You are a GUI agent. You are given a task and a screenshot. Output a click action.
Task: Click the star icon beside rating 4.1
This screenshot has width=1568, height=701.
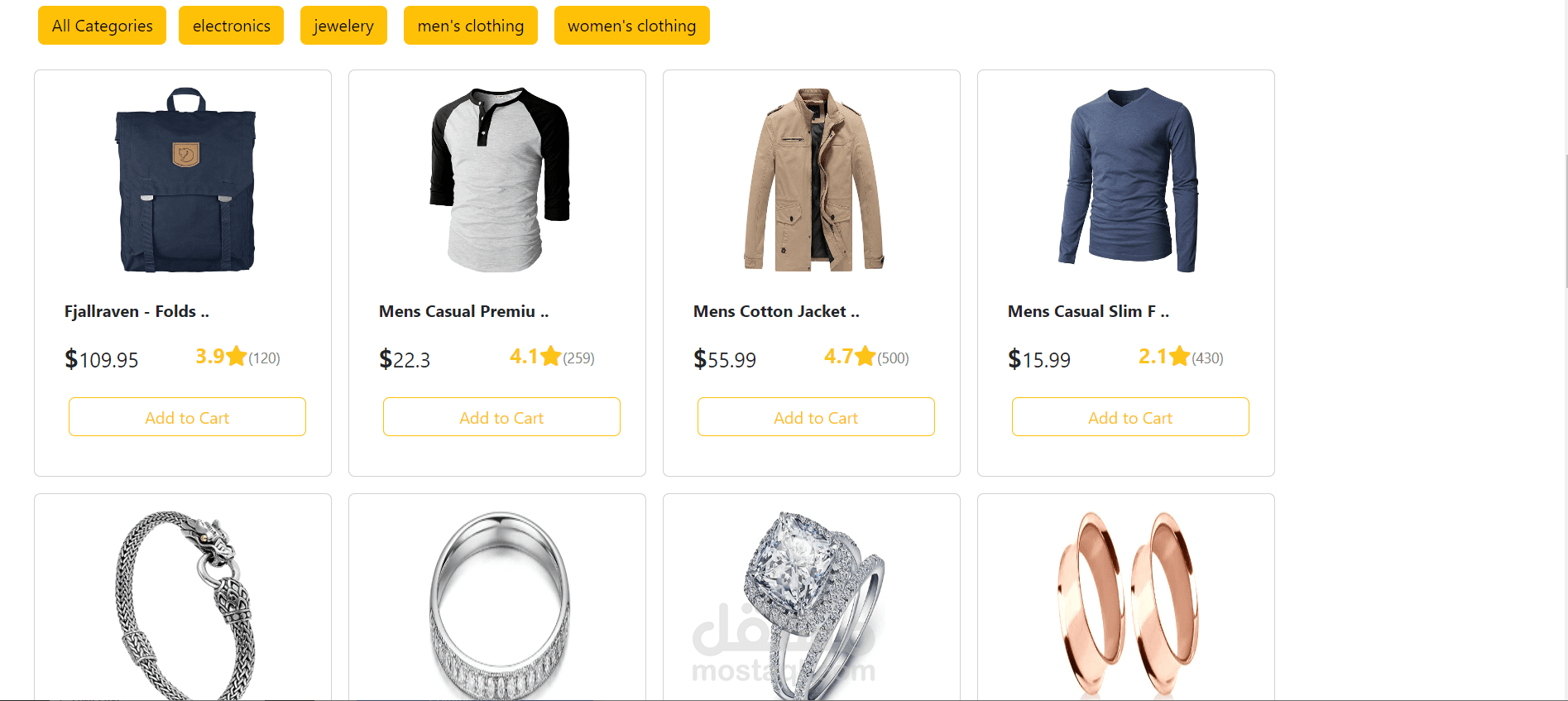coord(551,356)
